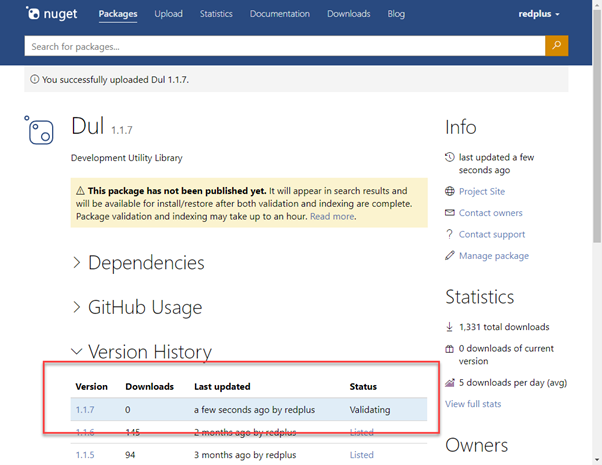
Task: Focus the Search for packages field
Action: tap(285, 46)
